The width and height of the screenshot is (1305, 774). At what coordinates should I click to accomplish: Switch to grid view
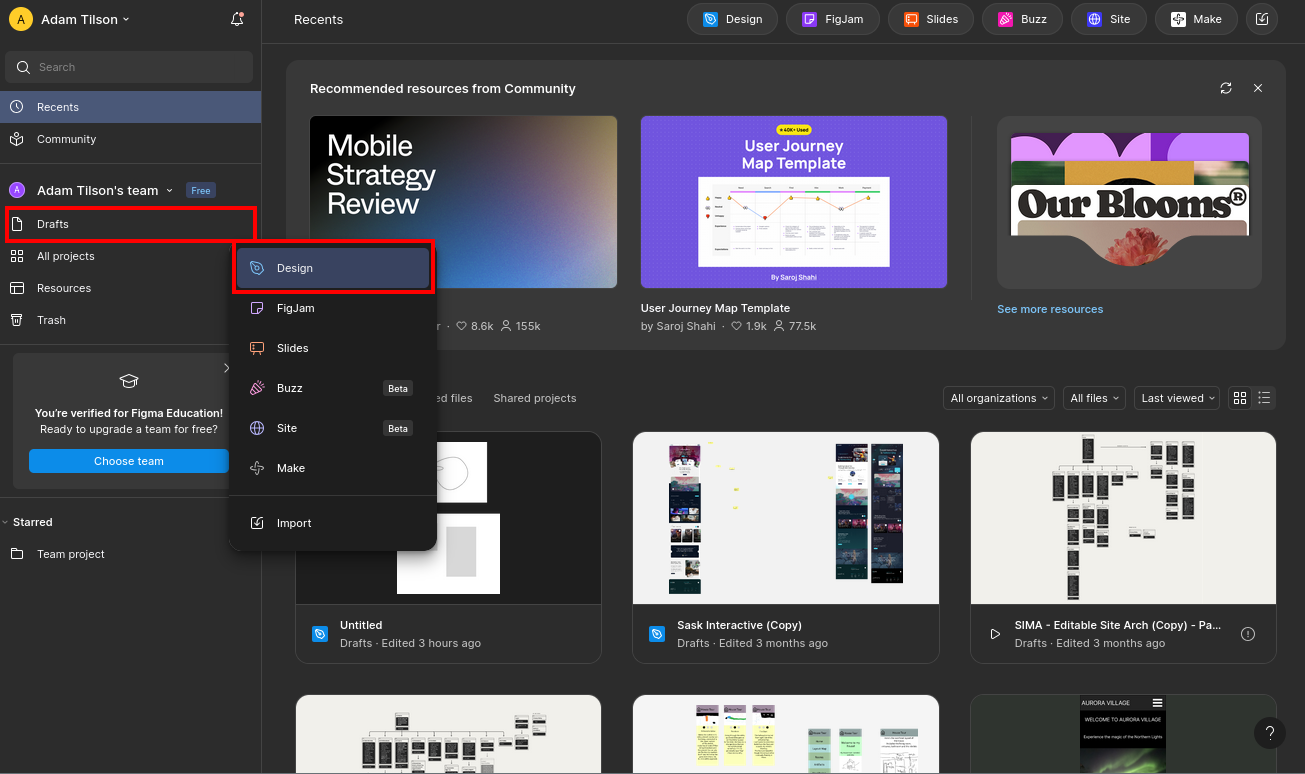point(1240,398)
